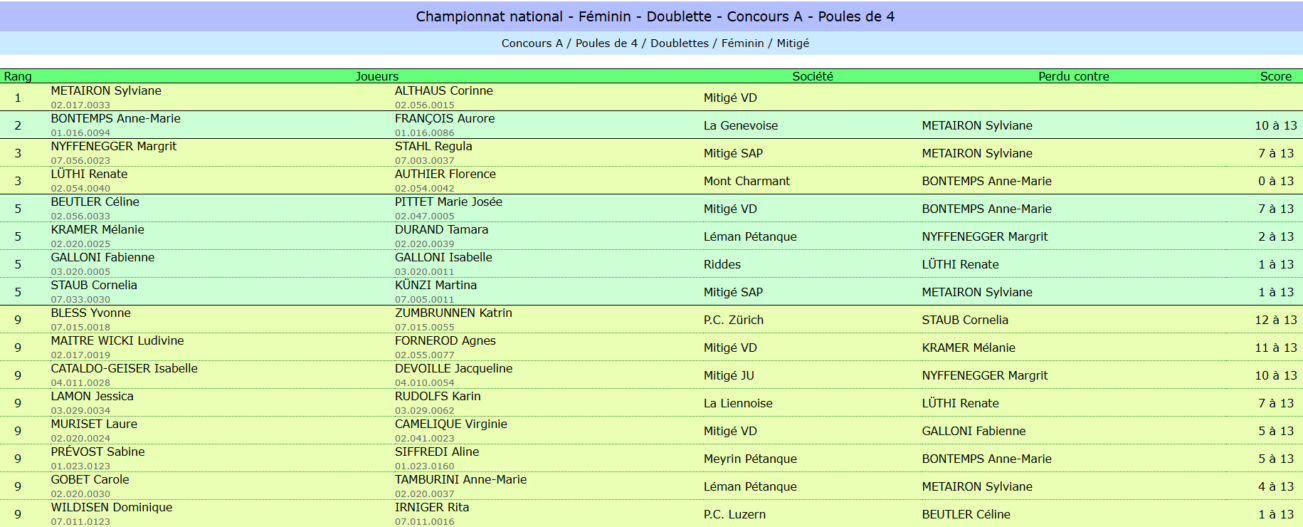
Task: Click the 12 à 13 score
Action: click(1276, 321)
